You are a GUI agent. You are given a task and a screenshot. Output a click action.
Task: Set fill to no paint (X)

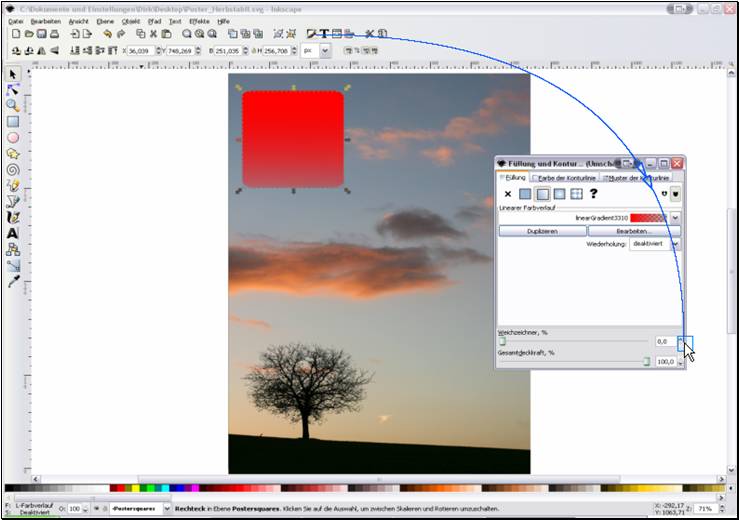[x=508, y=194]
